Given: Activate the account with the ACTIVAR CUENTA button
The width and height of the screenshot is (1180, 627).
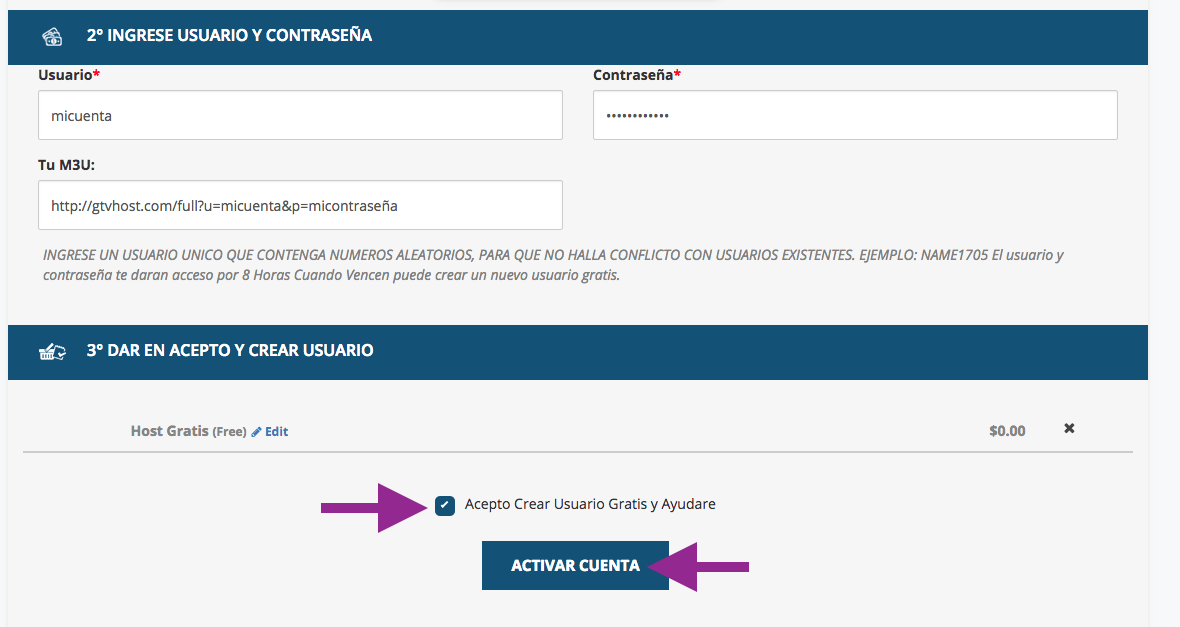Looking at the screenshot, I should [575, 565].
